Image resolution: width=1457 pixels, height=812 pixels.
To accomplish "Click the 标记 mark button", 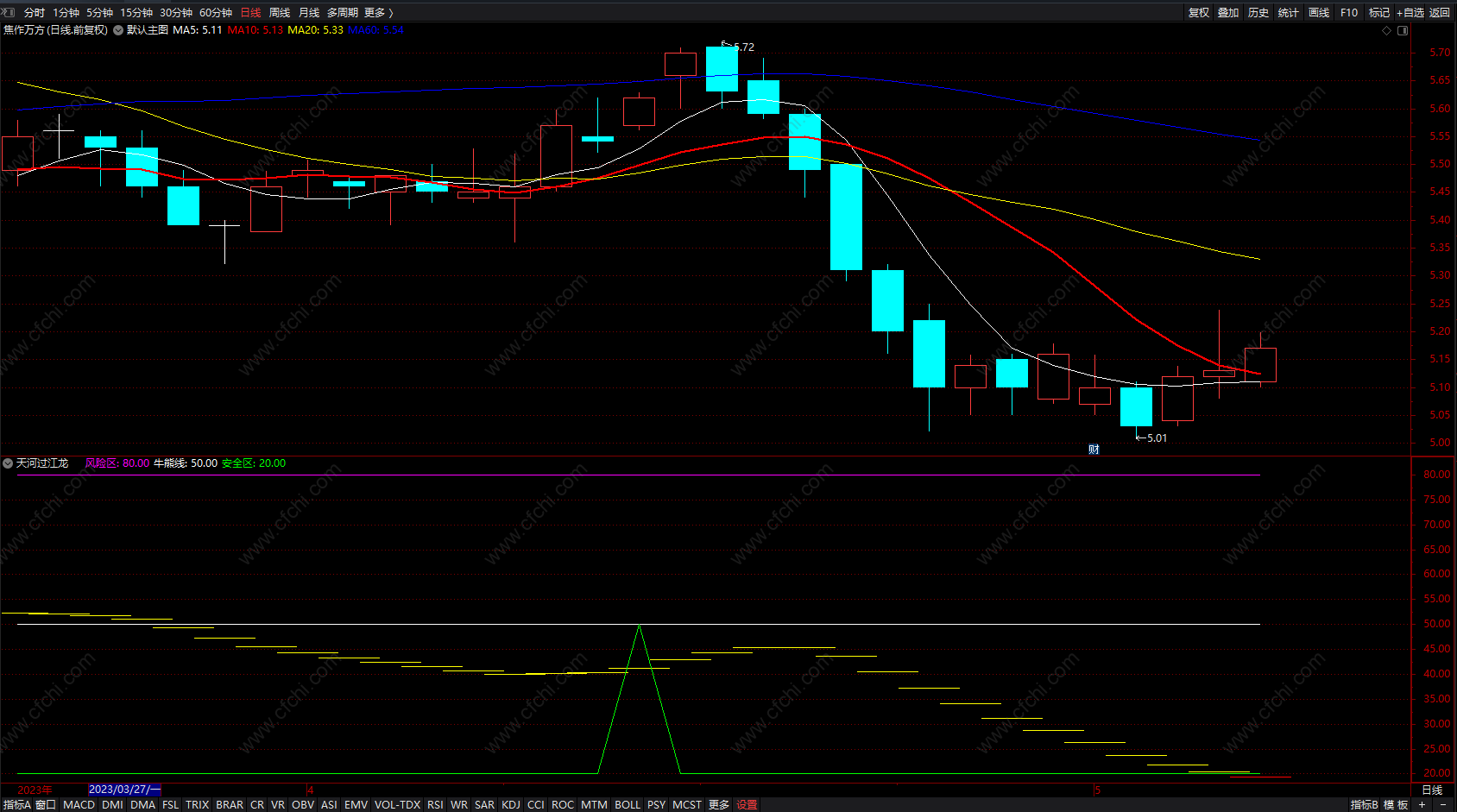I will [x=1379, y=12].
